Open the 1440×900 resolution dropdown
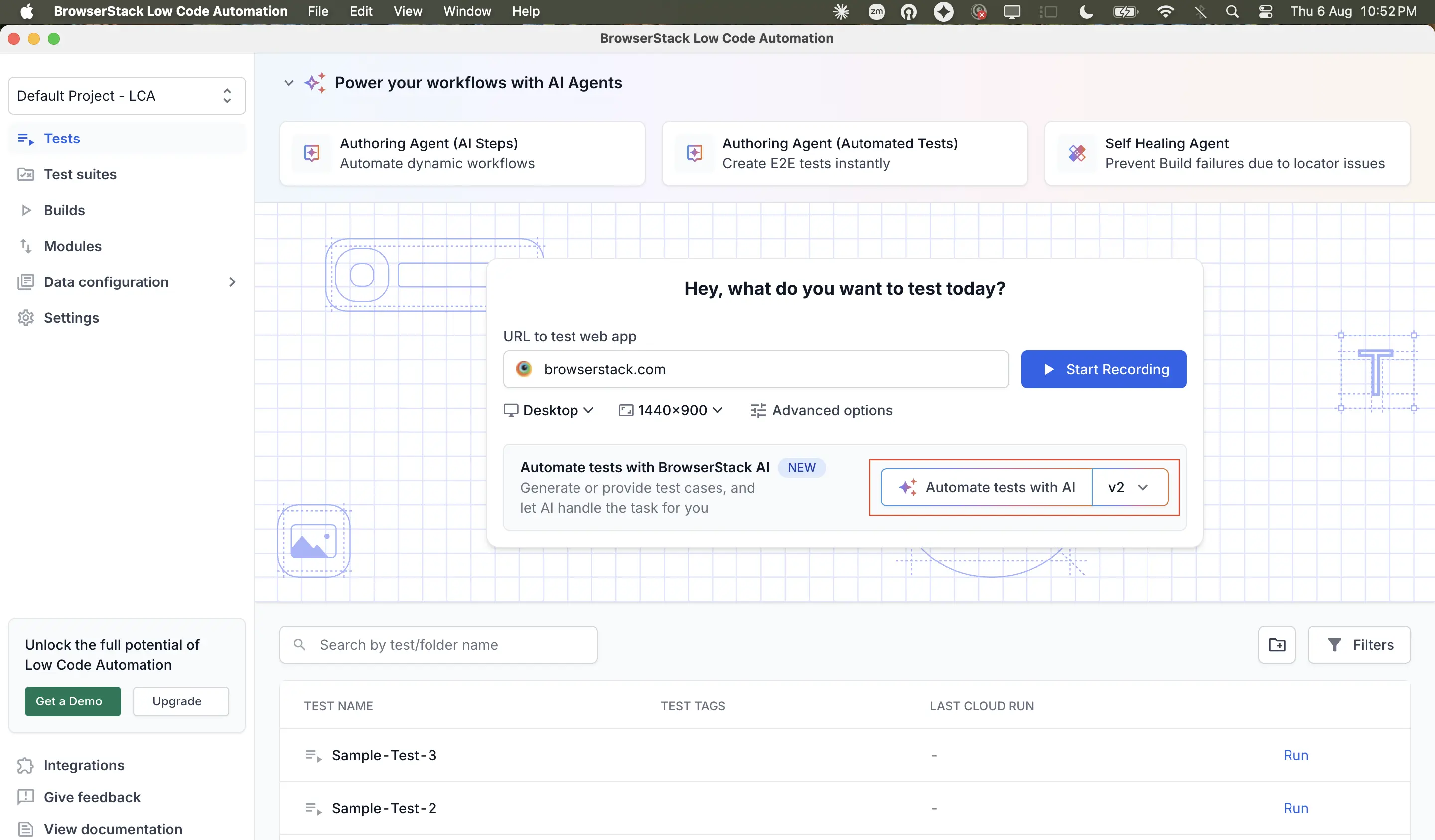Image resolution: width=1435 pixels, height=840 pixels. point(671,410)
